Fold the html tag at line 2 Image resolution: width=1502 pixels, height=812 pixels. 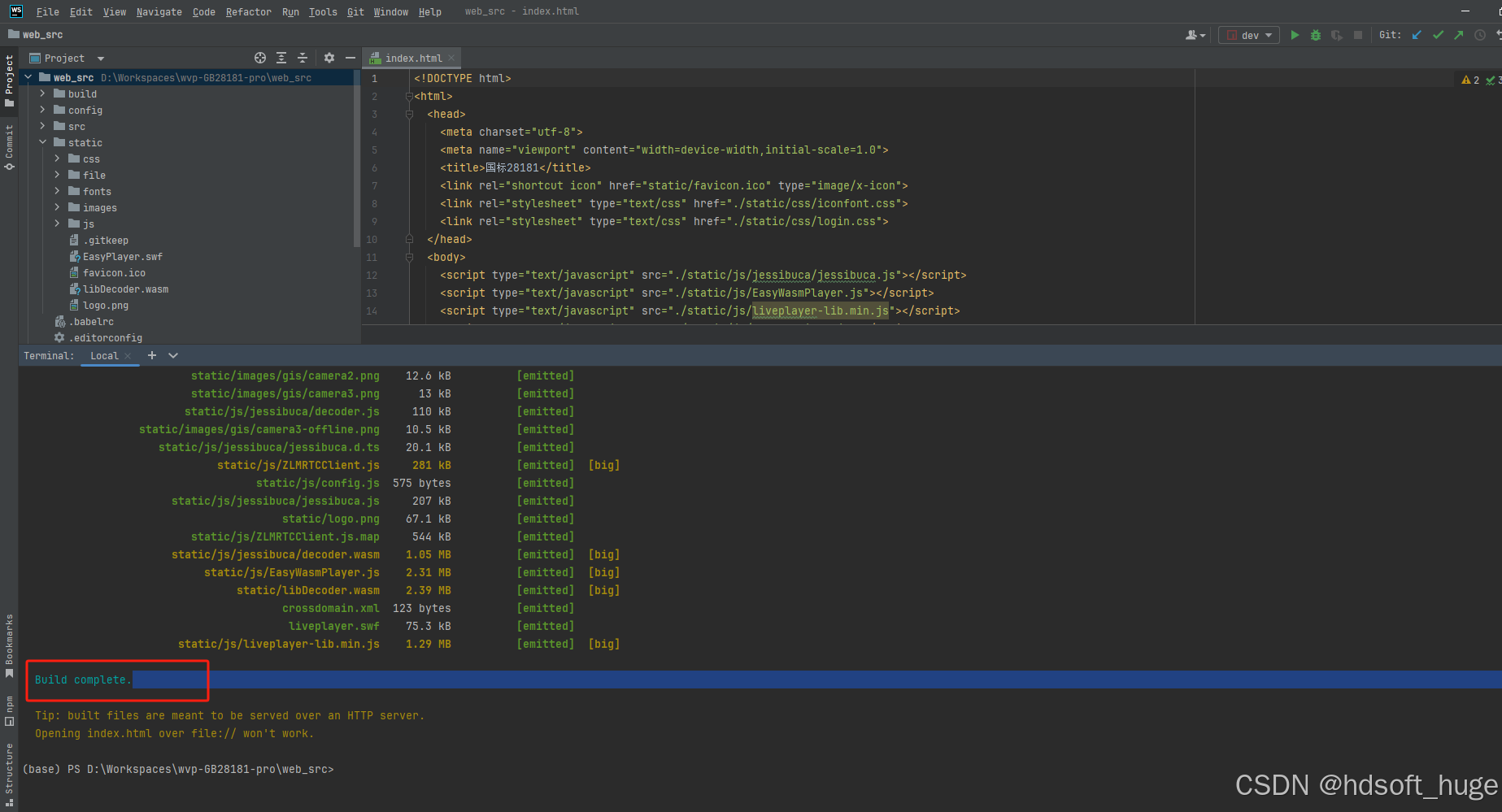[x=409, y=97]
